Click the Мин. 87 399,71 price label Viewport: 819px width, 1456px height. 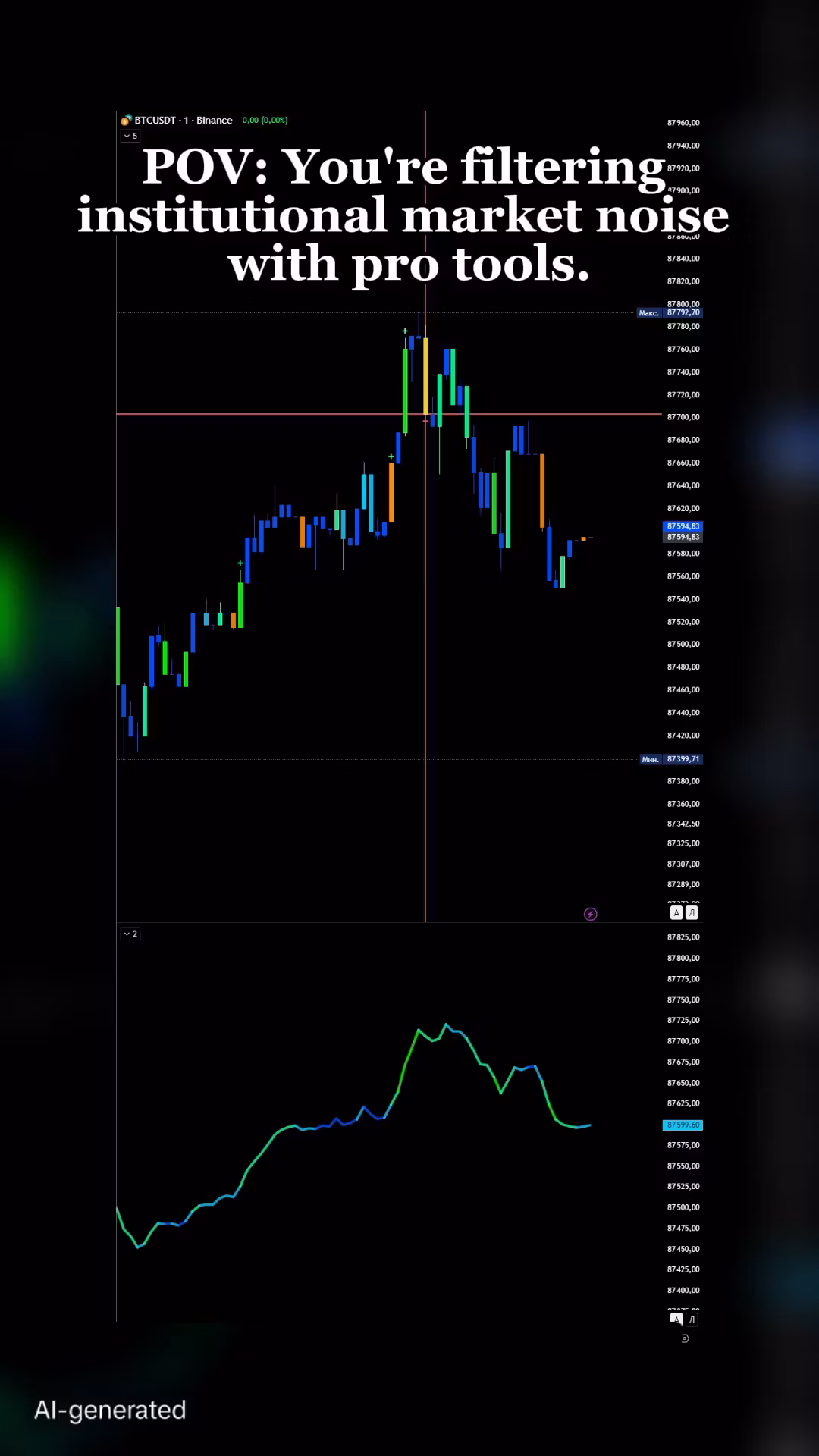click(x=671, y=759)
